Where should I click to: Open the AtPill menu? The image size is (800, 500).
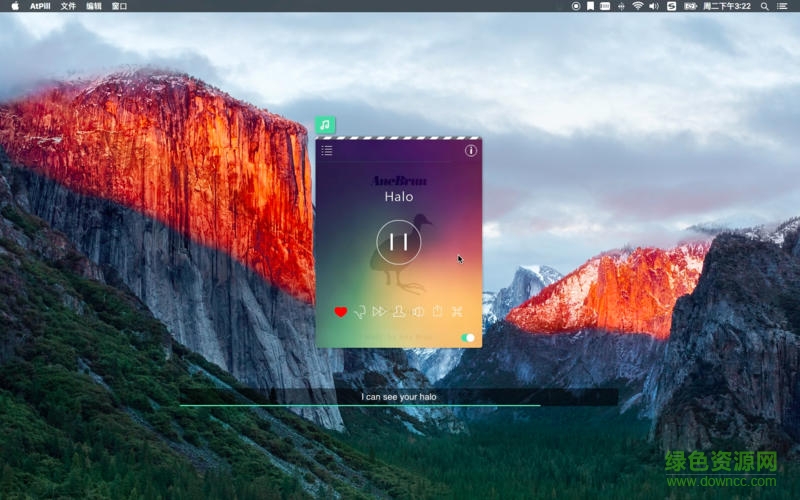pos(40,6)
